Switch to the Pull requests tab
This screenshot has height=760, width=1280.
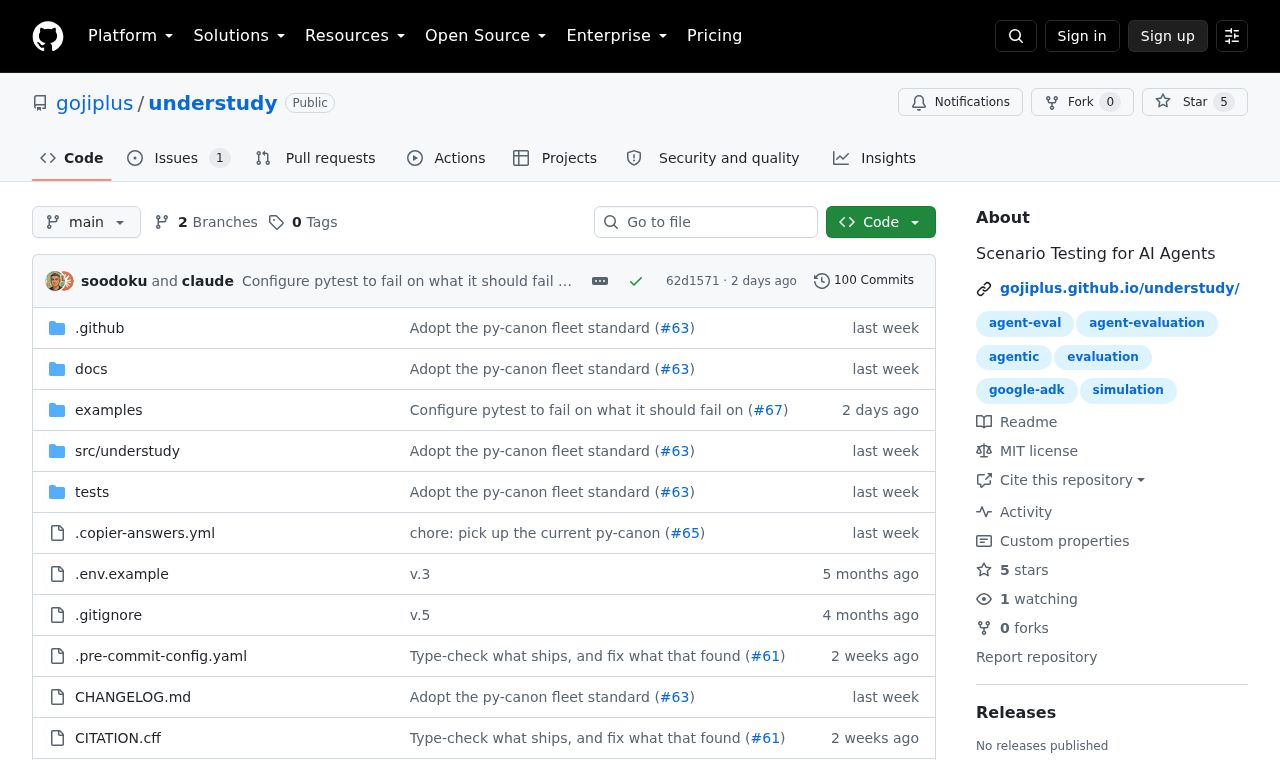click(x=315, y=158)
